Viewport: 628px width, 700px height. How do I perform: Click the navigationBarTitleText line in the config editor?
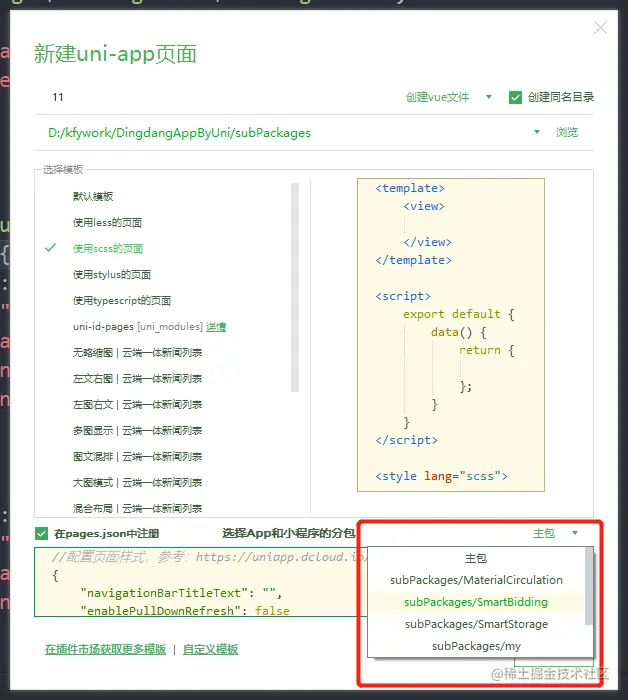[181, 593]
